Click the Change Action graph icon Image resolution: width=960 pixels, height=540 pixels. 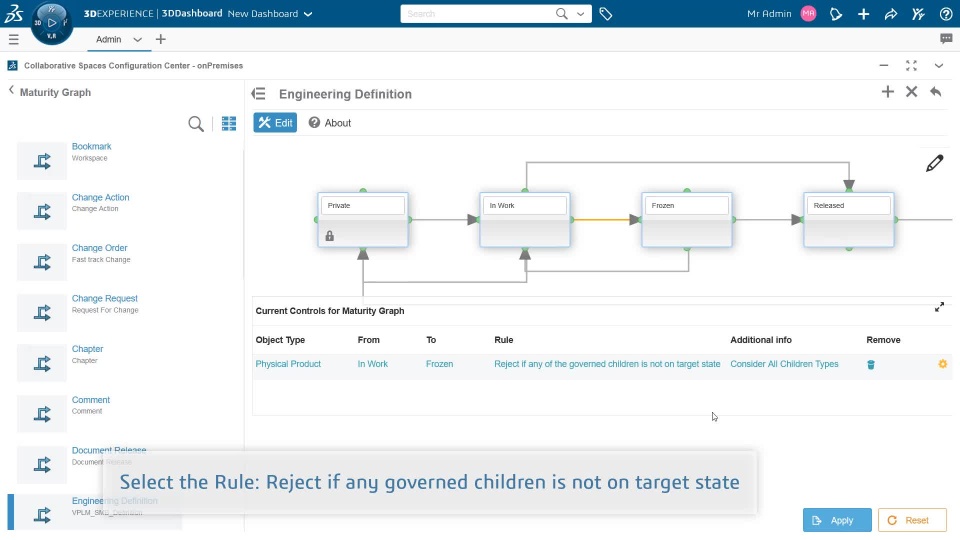click(x=42, y=212)
